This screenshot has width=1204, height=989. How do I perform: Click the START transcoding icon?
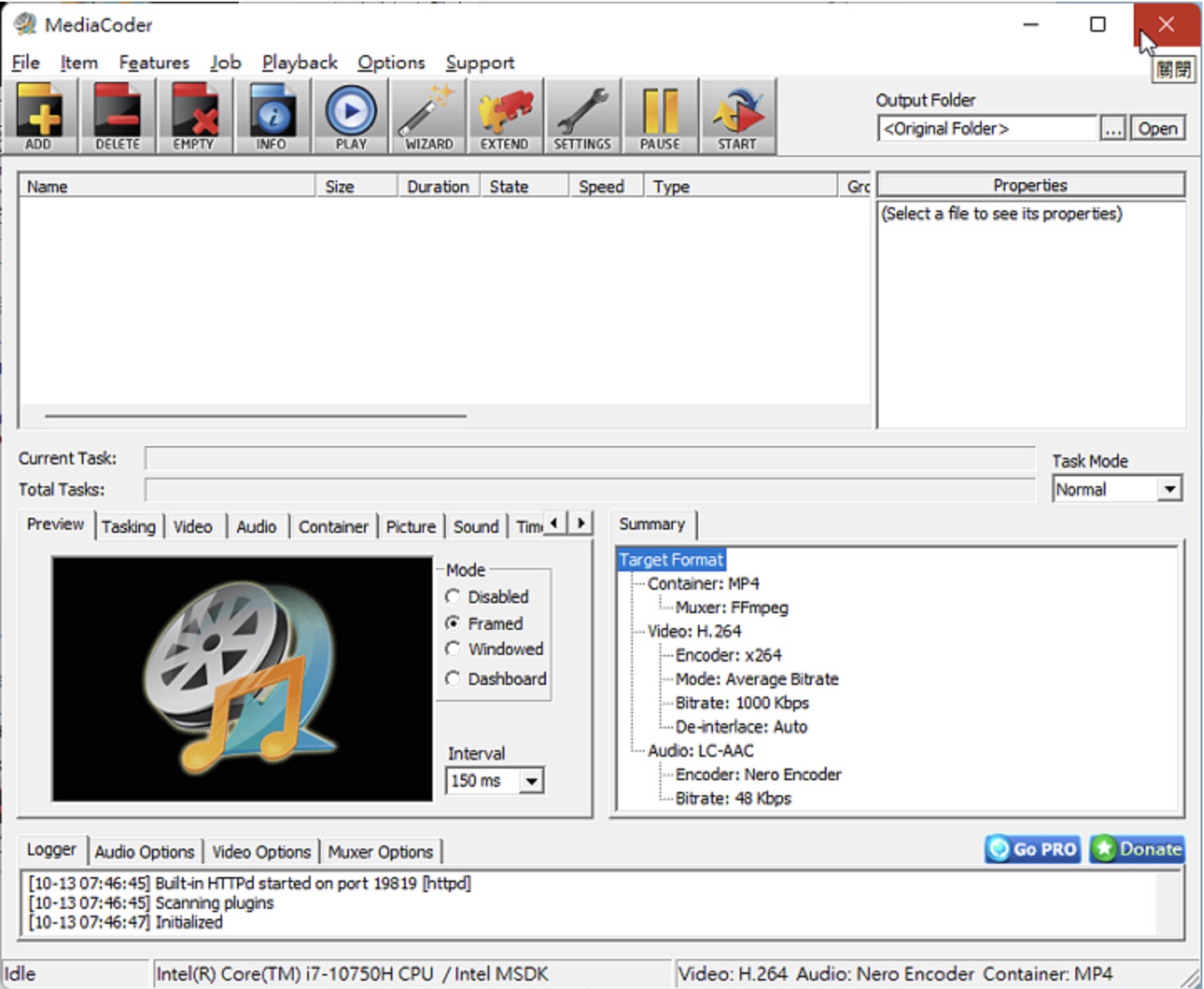click(x=737, y=116)
